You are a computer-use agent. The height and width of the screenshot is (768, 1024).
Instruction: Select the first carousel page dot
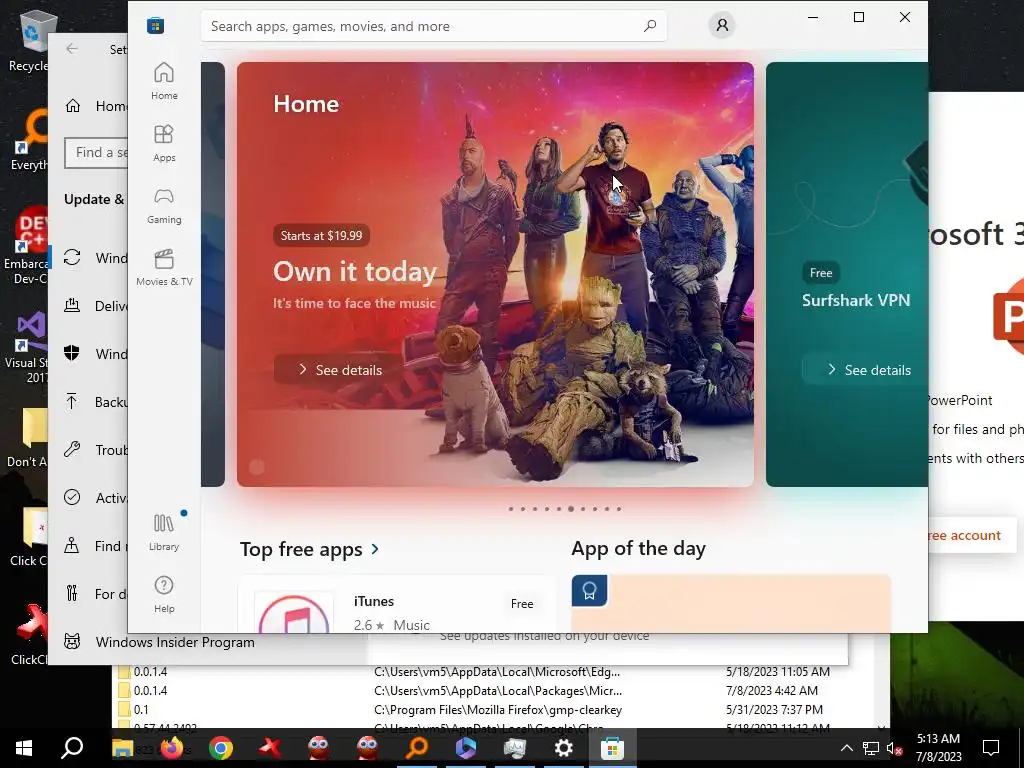coord(511,509)
